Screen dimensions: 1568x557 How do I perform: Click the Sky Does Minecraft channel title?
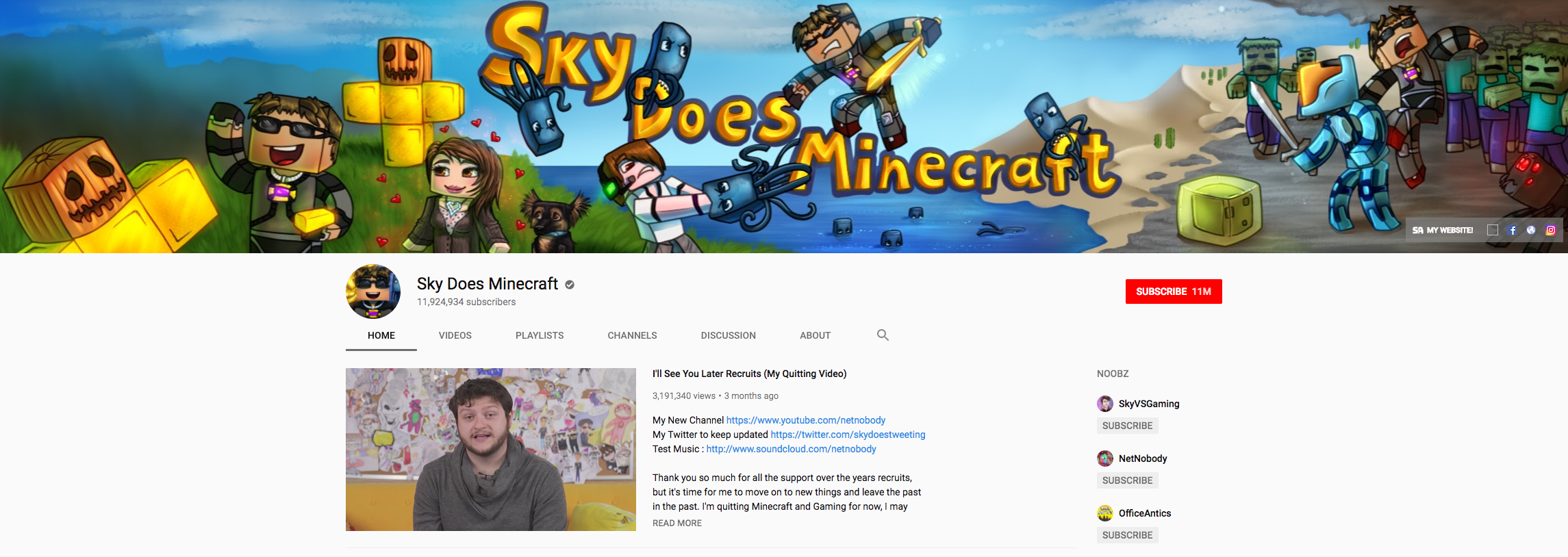pos(488,284)
